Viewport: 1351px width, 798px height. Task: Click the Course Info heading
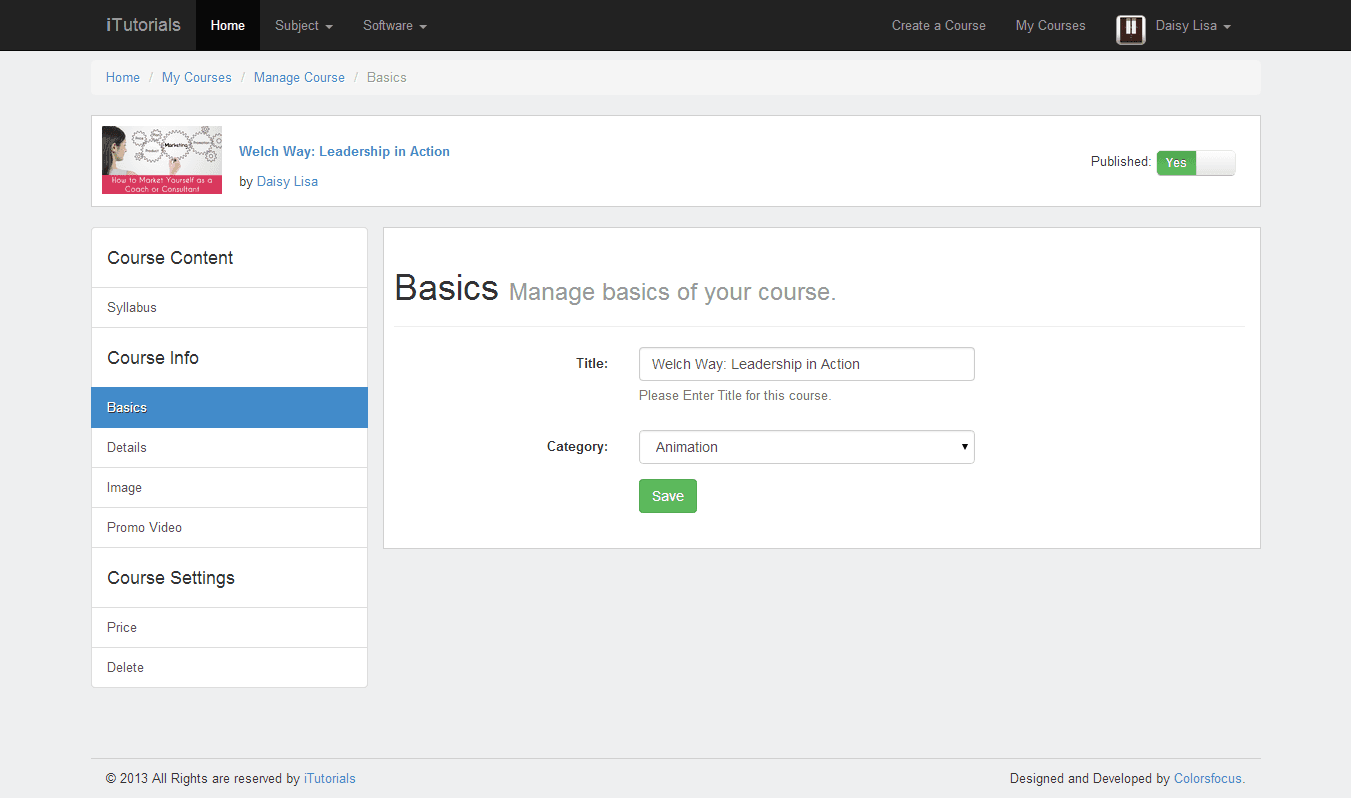click(153, 358)
